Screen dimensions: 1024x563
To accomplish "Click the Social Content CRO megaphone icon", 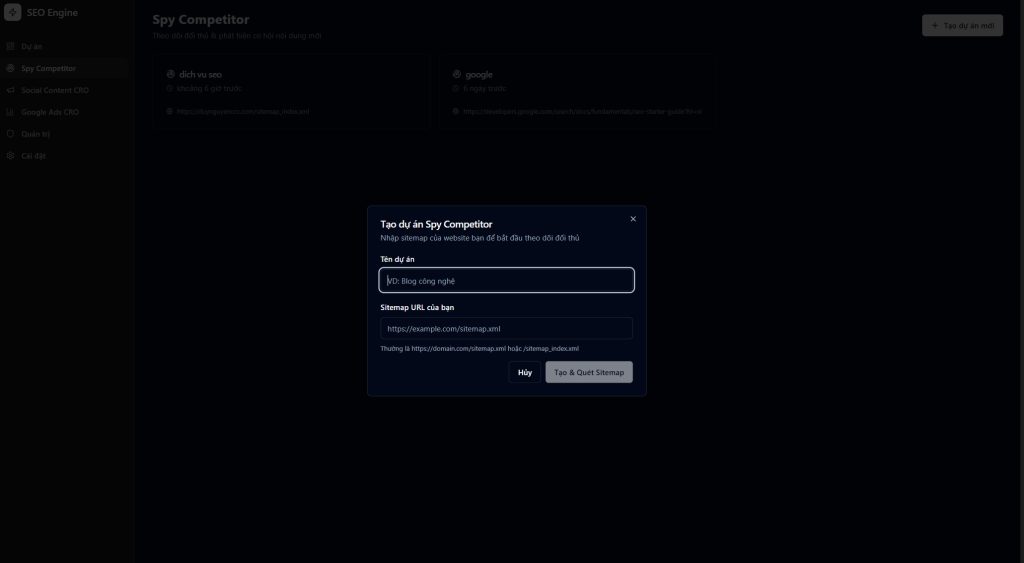I will (x=10, y=90).
